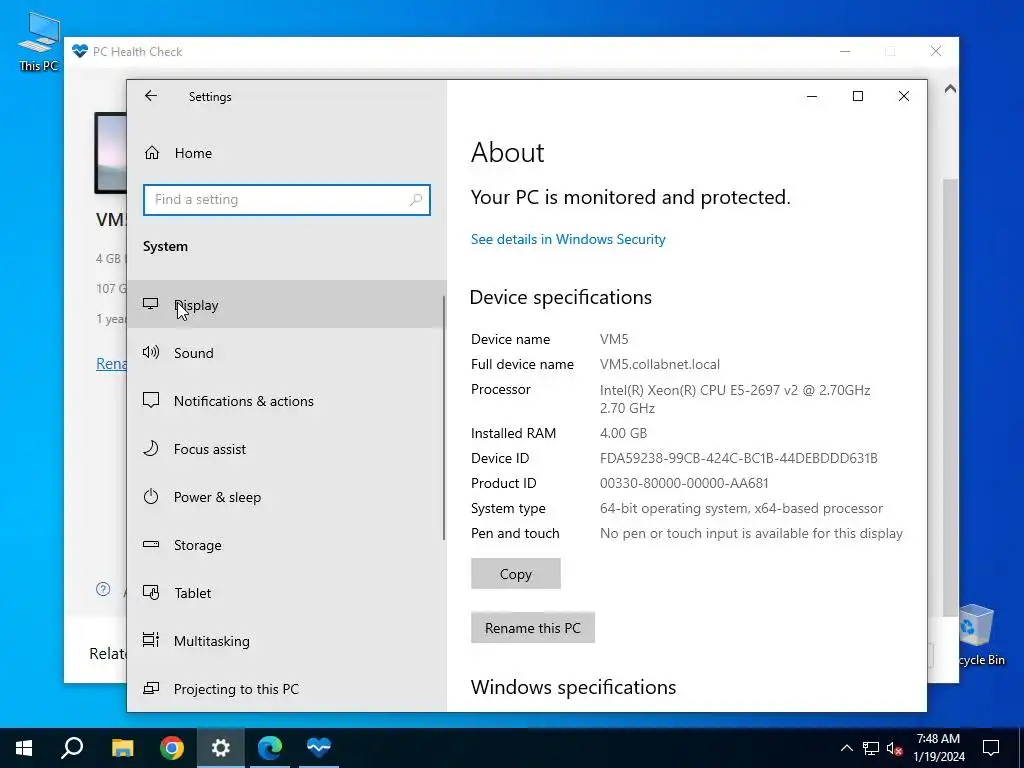Click the Settings sidebar scrollbar
This screenshot has width=1024, height=768.
point(444,418)
